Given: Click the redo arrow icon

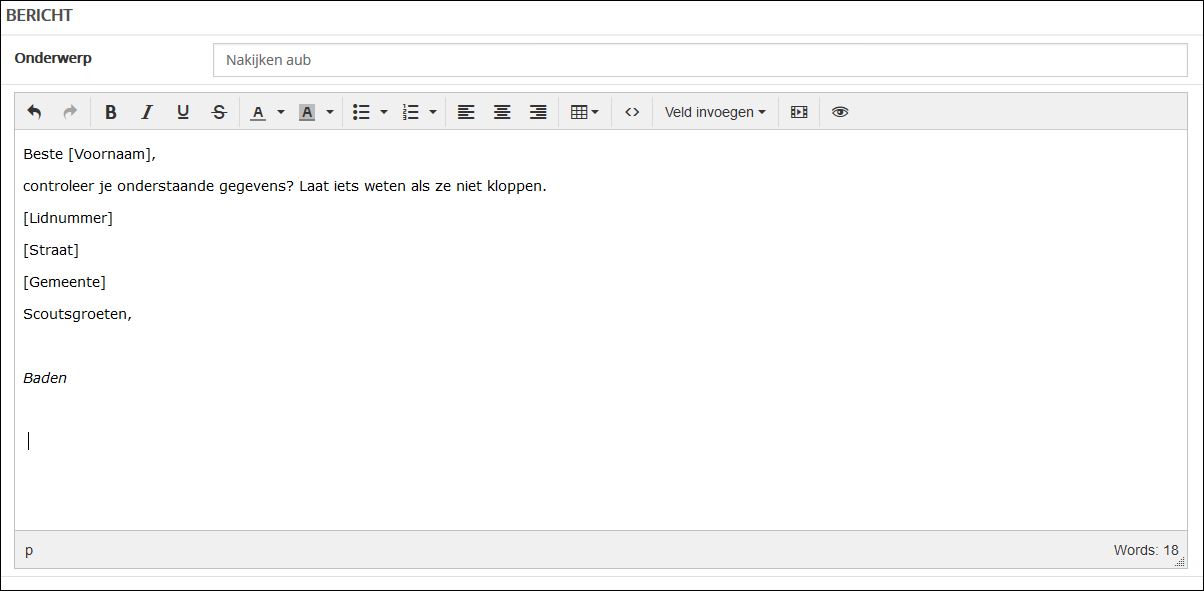Looking at the screenshot, I should (70, 112).
